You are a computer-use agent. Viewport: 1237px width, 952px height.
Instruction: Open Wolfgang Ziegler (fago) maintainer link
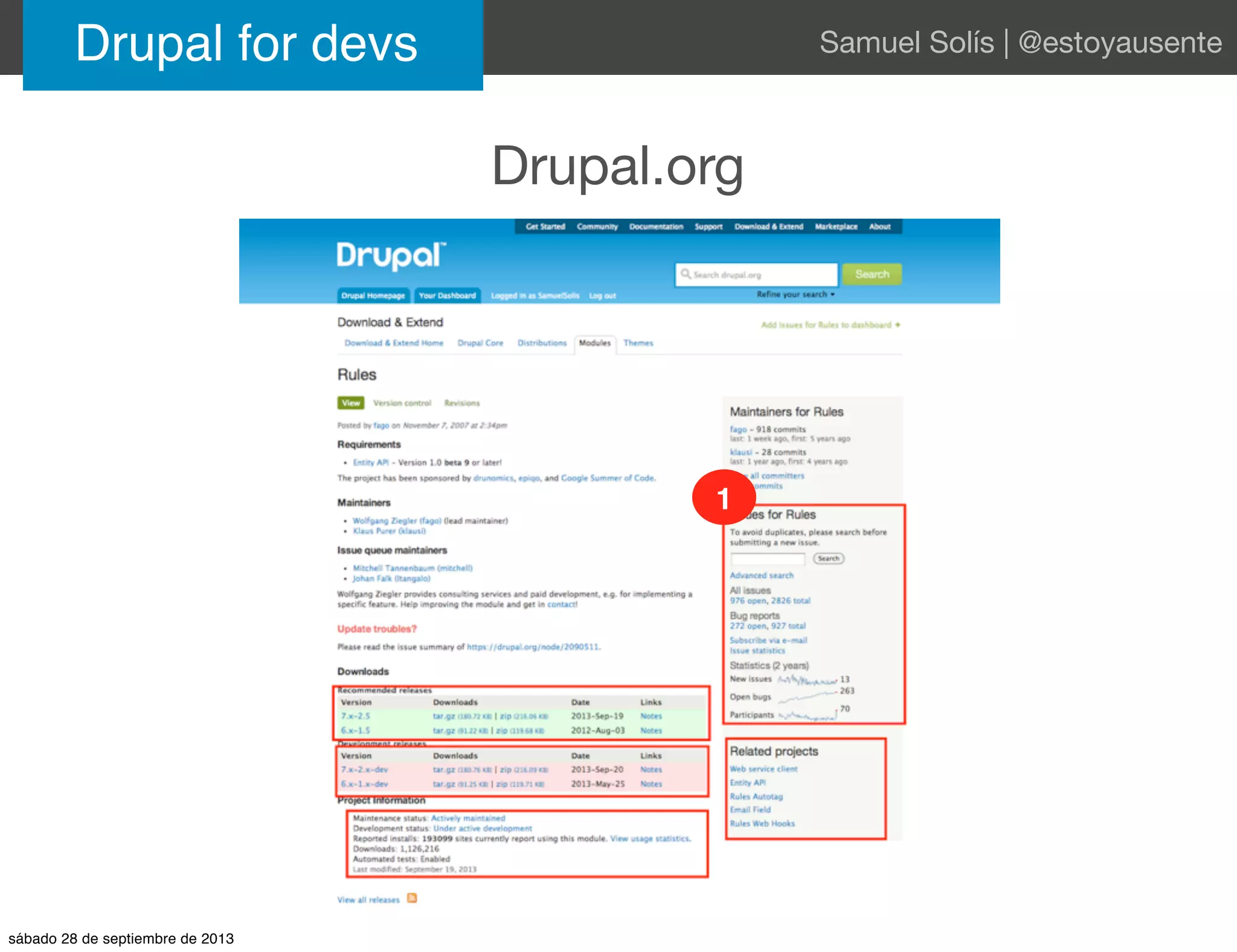coord(397,521)
